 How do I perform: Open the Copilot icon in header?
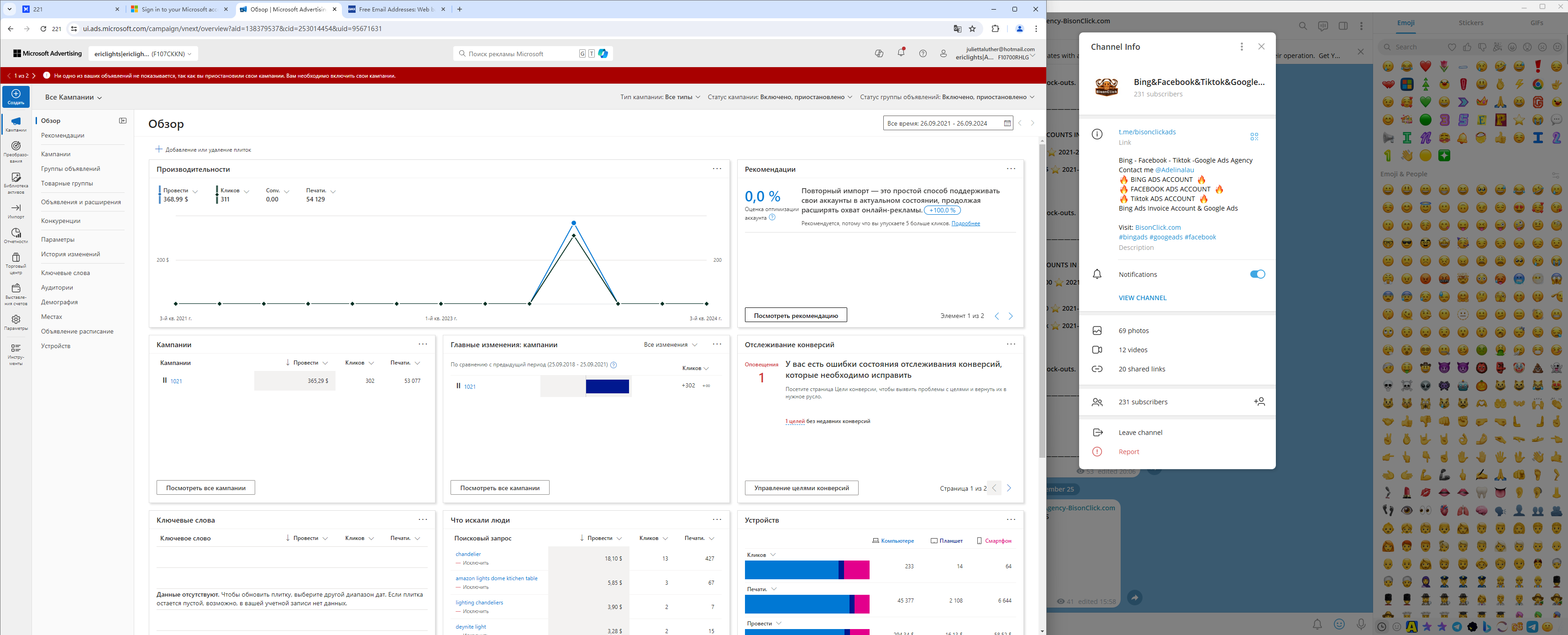click(x=879, y=53)
